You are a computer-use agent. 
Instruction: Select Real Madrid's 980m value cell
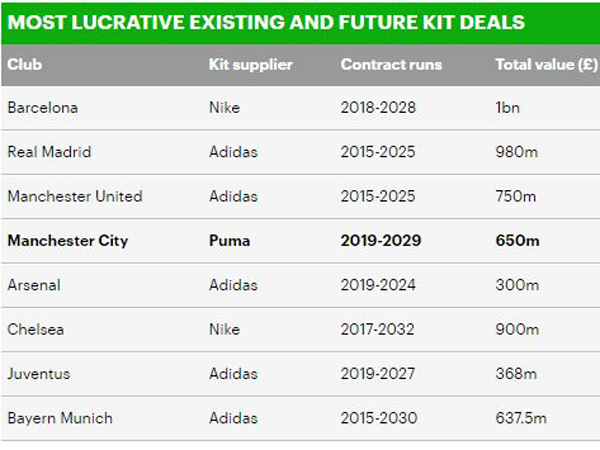515,152
